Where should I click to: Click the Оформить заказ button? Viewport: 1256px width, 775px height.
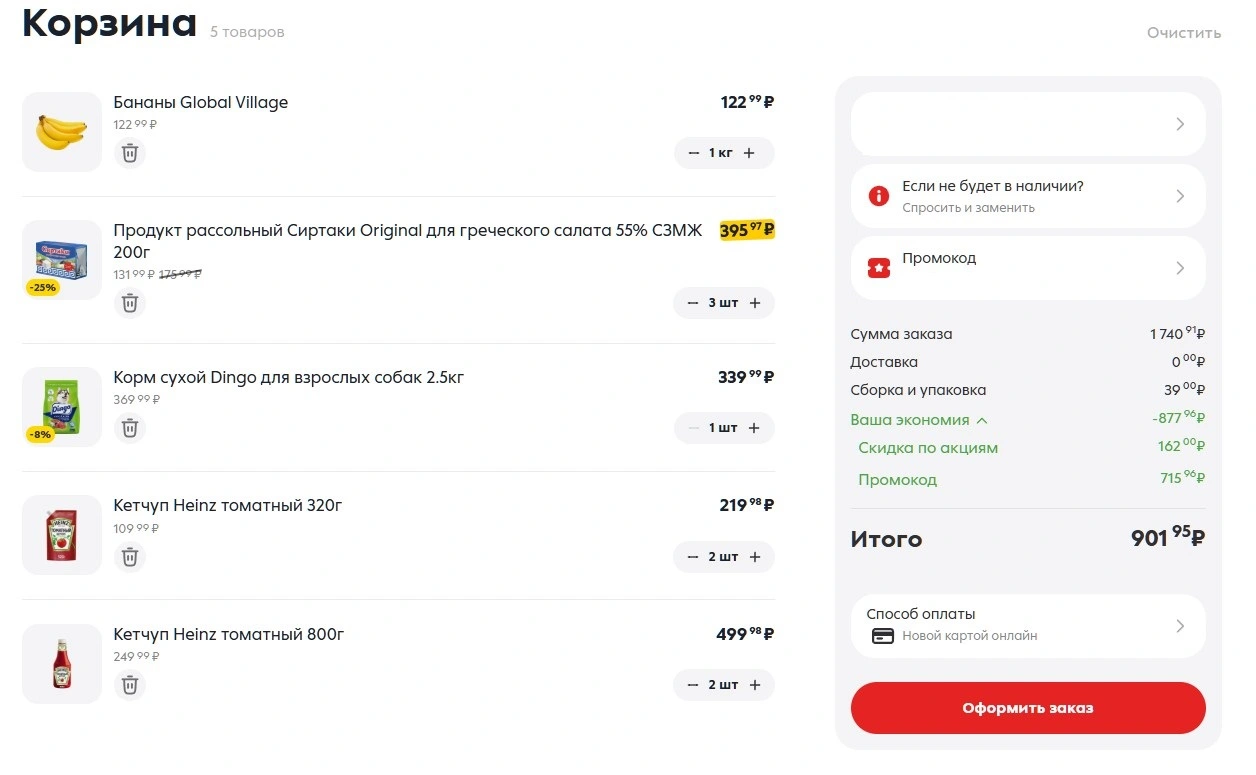1028,708
